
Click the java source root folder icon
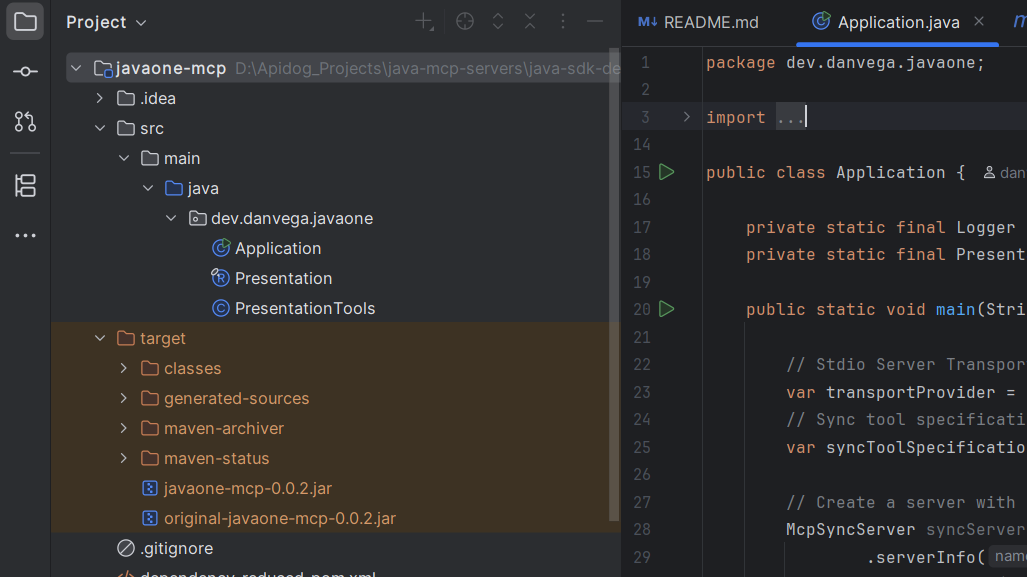pos(174,189)
